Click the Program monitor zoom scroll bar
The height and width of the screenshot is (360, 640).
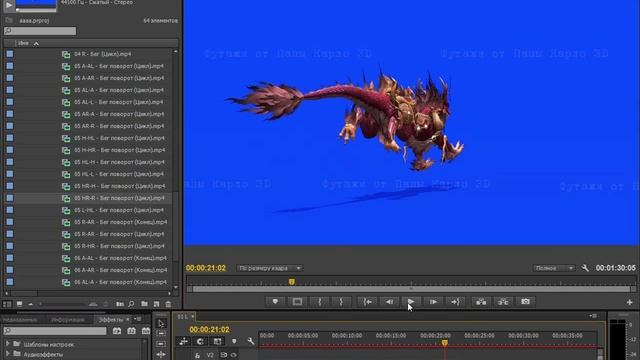pos(411,289)
